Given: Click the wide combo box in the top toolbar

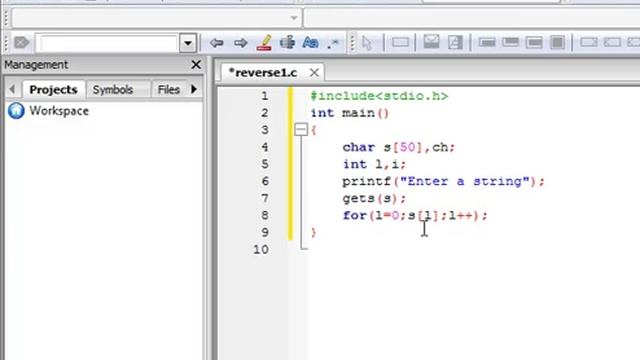Looking at the screenshot, I should click(157, 18).
